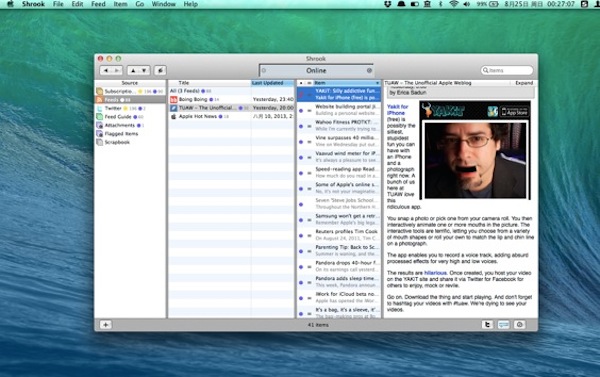600x377 pixels.
Task: Click the Yakit man photo in the article
Action: (x=475, y=160)
